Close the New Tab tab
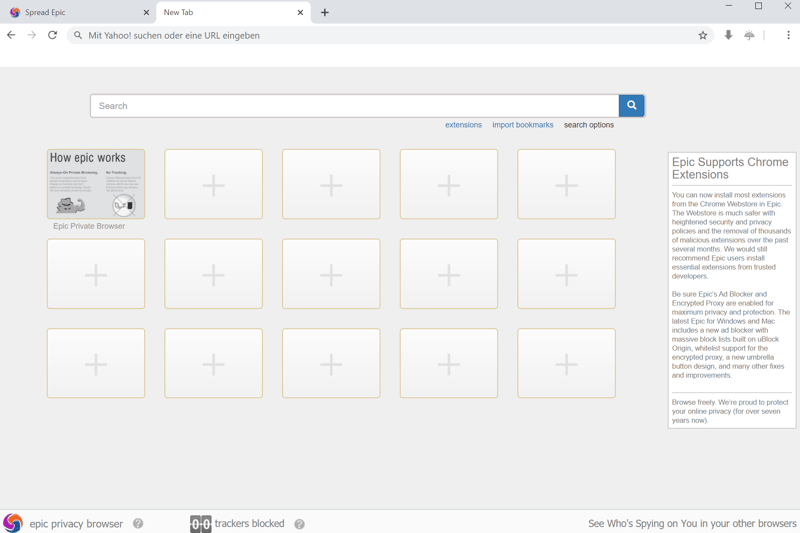800x533 pixels. tap(300, 13)
